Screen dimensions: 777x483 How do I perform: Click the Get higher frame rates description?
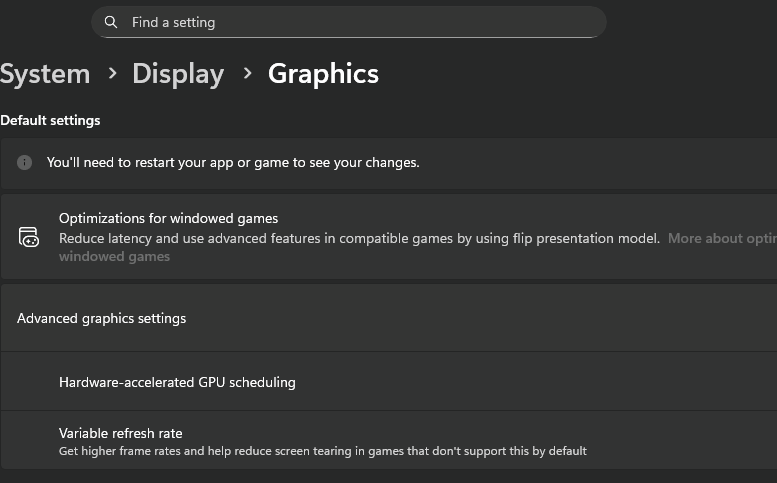[x=322, y=451]
